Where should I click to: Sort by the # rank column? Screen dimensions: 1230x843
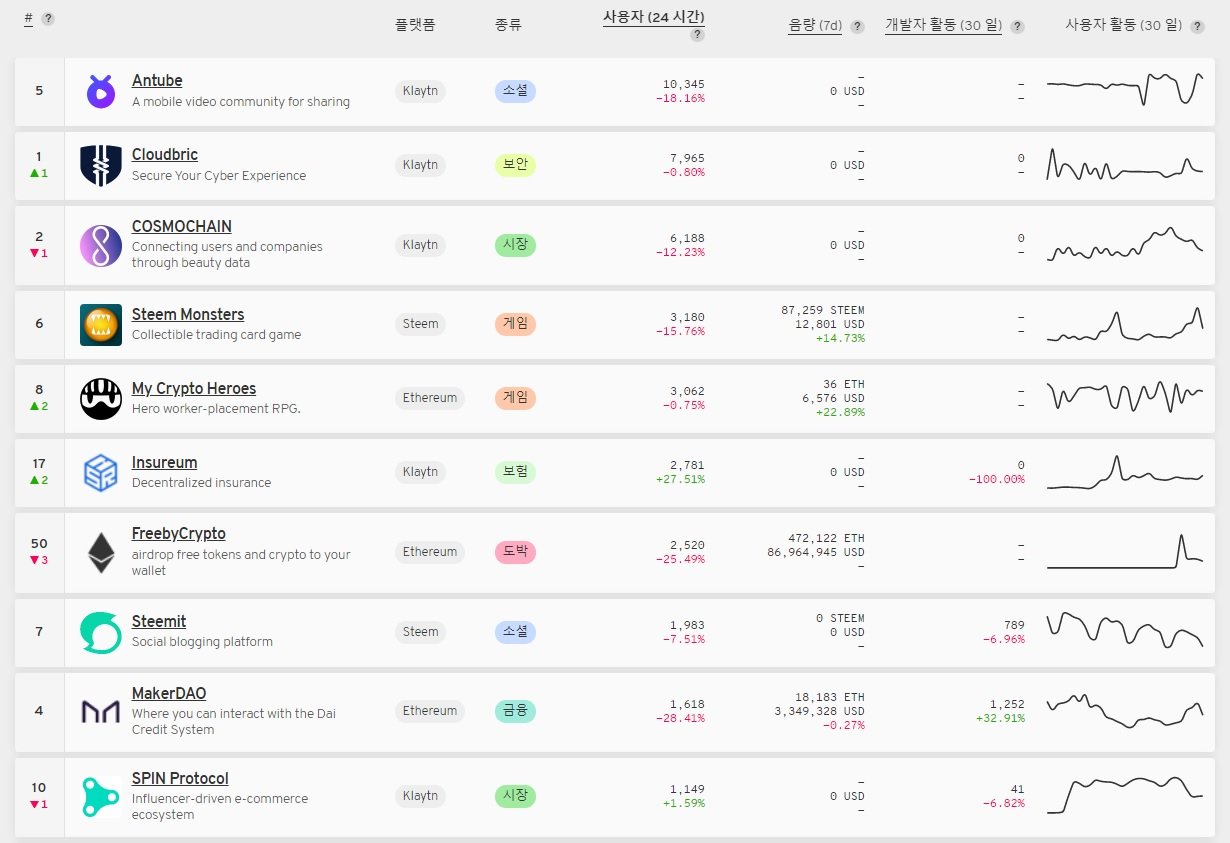pos(29,19)
